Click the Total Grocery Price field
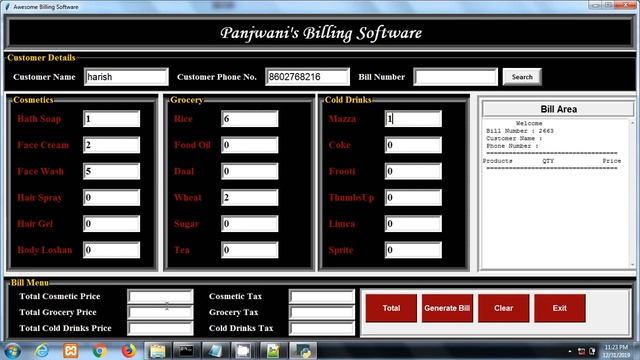 point(160,312)
